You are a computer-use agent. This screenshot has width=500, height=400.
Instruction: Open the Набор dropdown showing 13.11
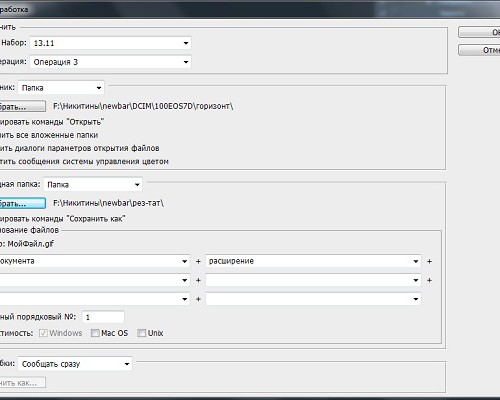110,43
